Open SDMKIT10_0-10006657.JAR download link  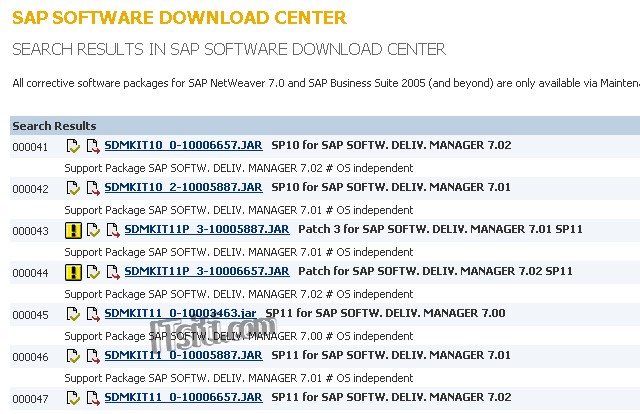pyautogui.click(x=183, y=145)
